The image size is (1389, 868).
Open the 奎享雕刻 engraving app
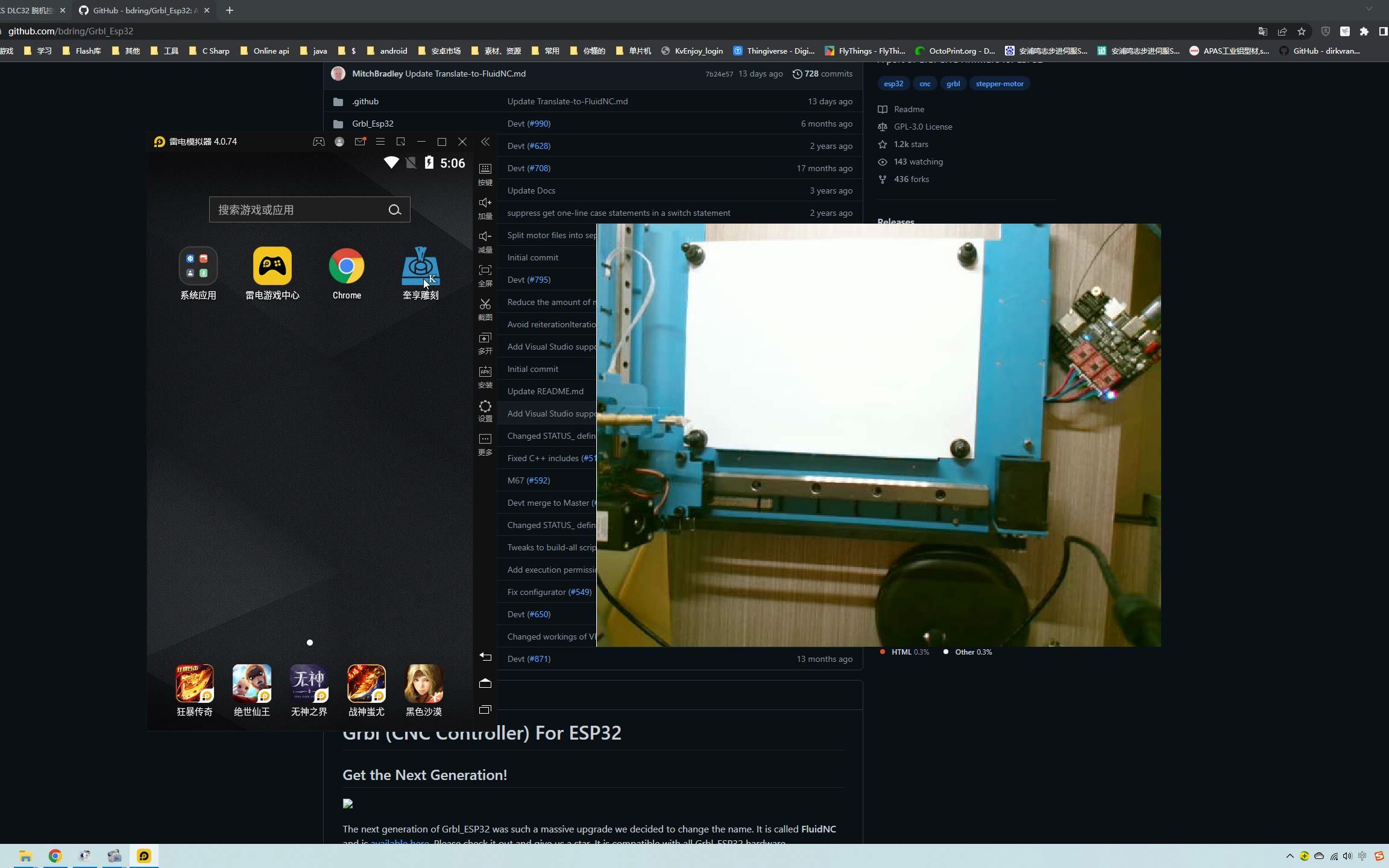[x=420, y=267]
